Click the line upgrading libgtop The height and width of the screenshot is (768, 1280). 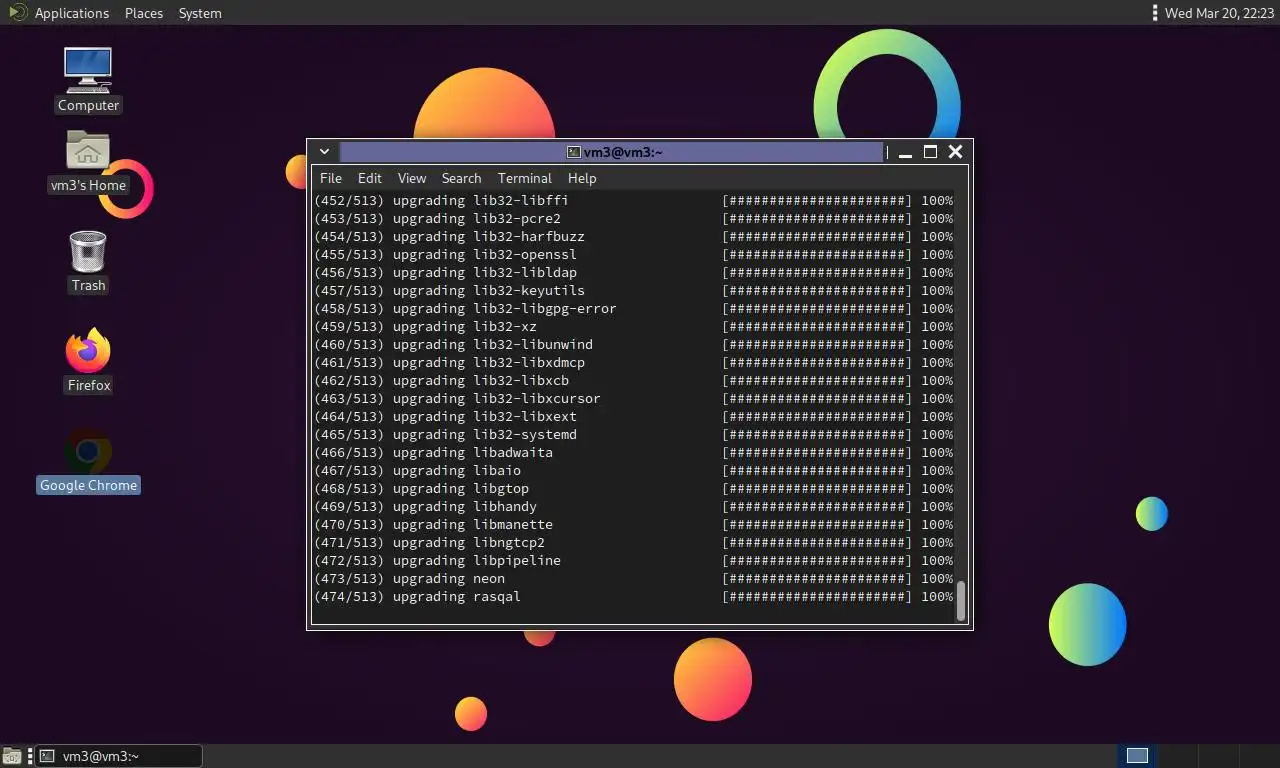[633, 488]
